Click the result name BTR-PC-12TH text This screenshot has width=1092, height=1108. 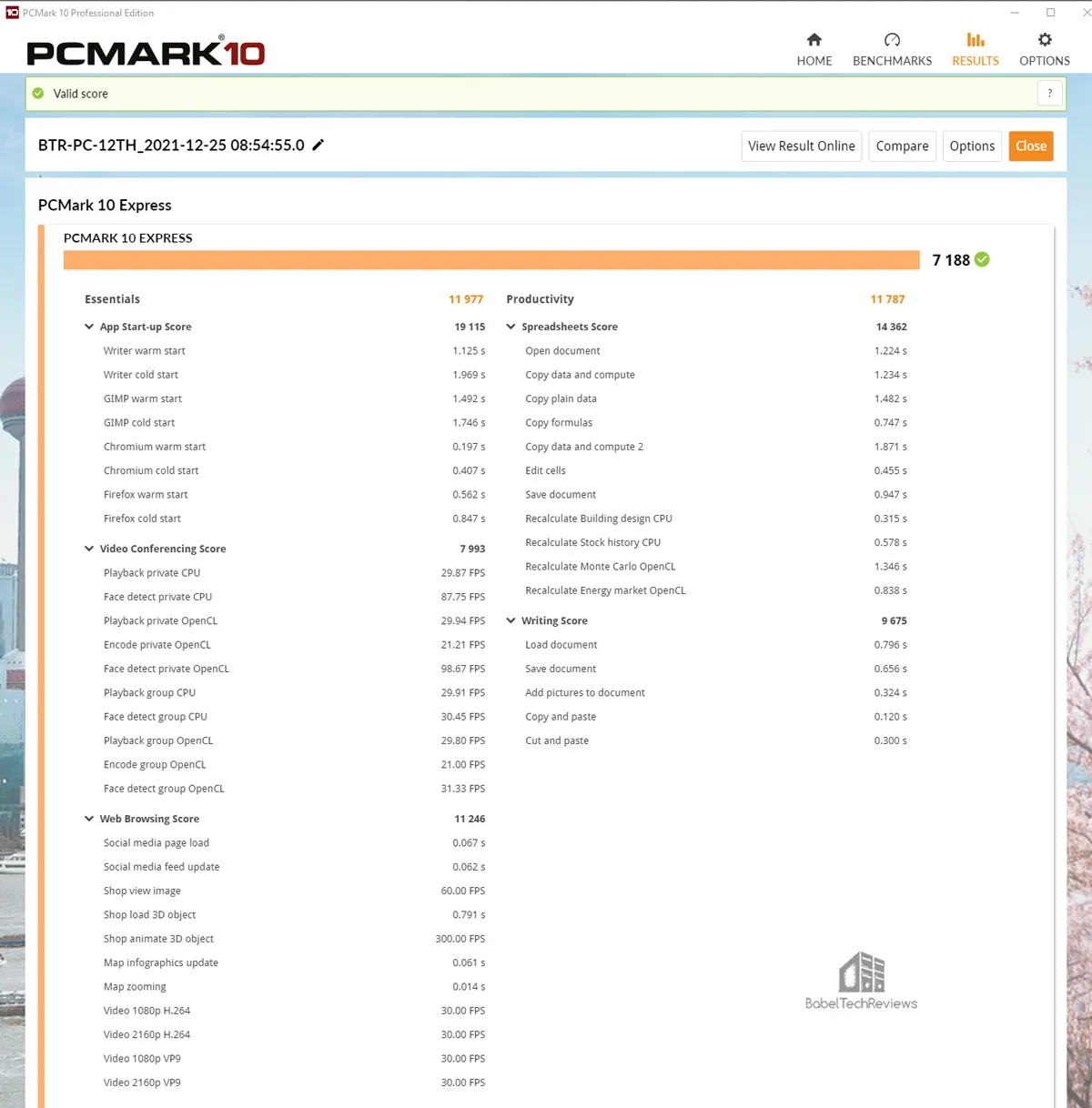pos(171,145)
